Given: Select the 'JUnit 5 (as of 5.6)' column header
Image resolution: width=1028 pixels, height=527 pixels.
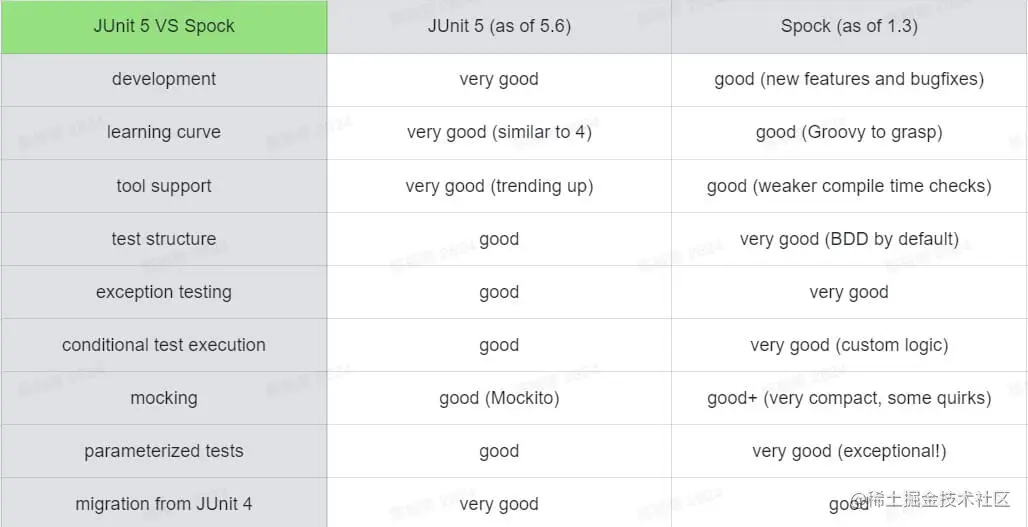Looking at the screenshot, I should click(499, 27).
